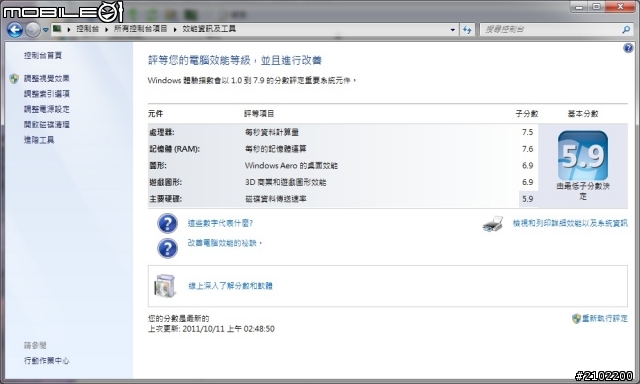Click the software box icon
This screenshot has height=384, width=640.
click(165, 285)
